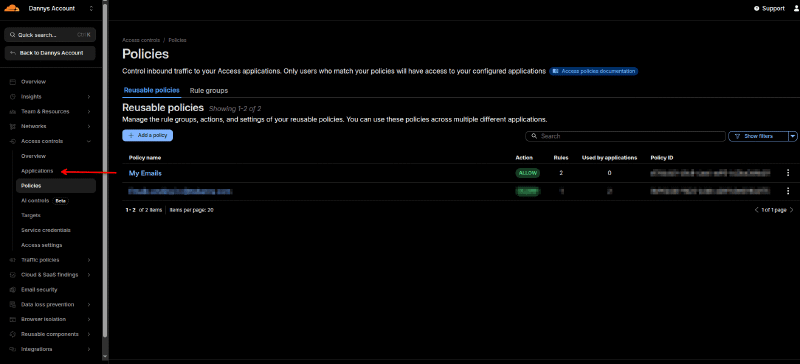The height and width of the screenshot is (364, 800).
Task: Focus the Quick search box
Action: coord(50,35)
